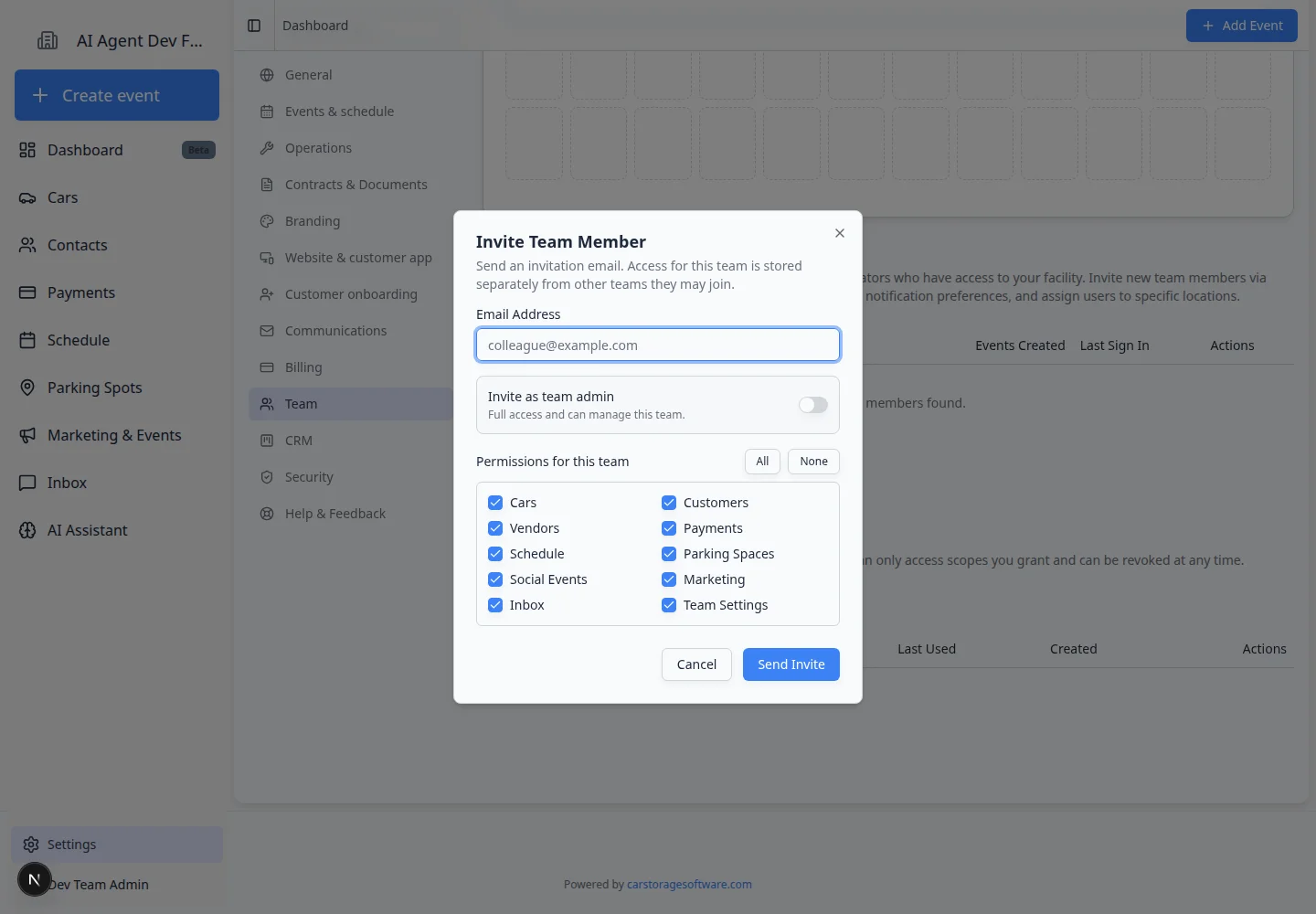Click the Schedule calendar icon
Image resolution: width=1316 pixels, height=914 pixels.
point(27,340)
